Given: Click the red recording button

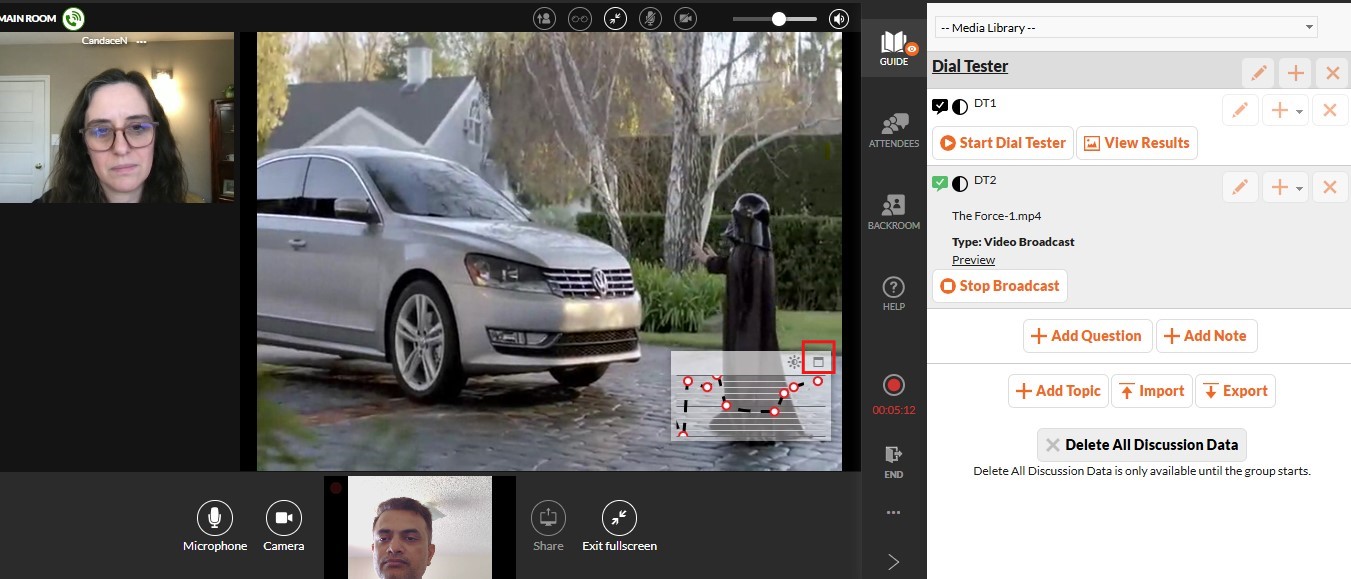Looking at the screenshot, I should 894,385.
